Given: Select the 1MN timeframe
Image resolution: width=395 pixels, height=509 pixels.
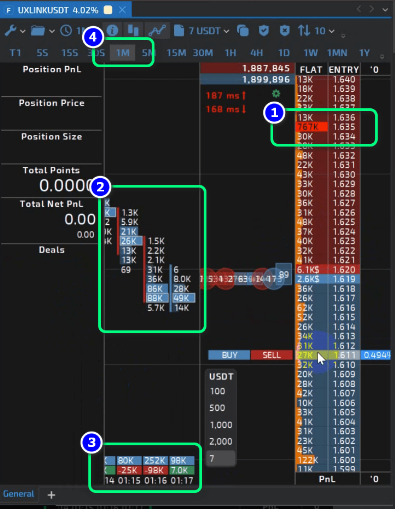Looking at the screenshot, I should (x=337, y=53).
